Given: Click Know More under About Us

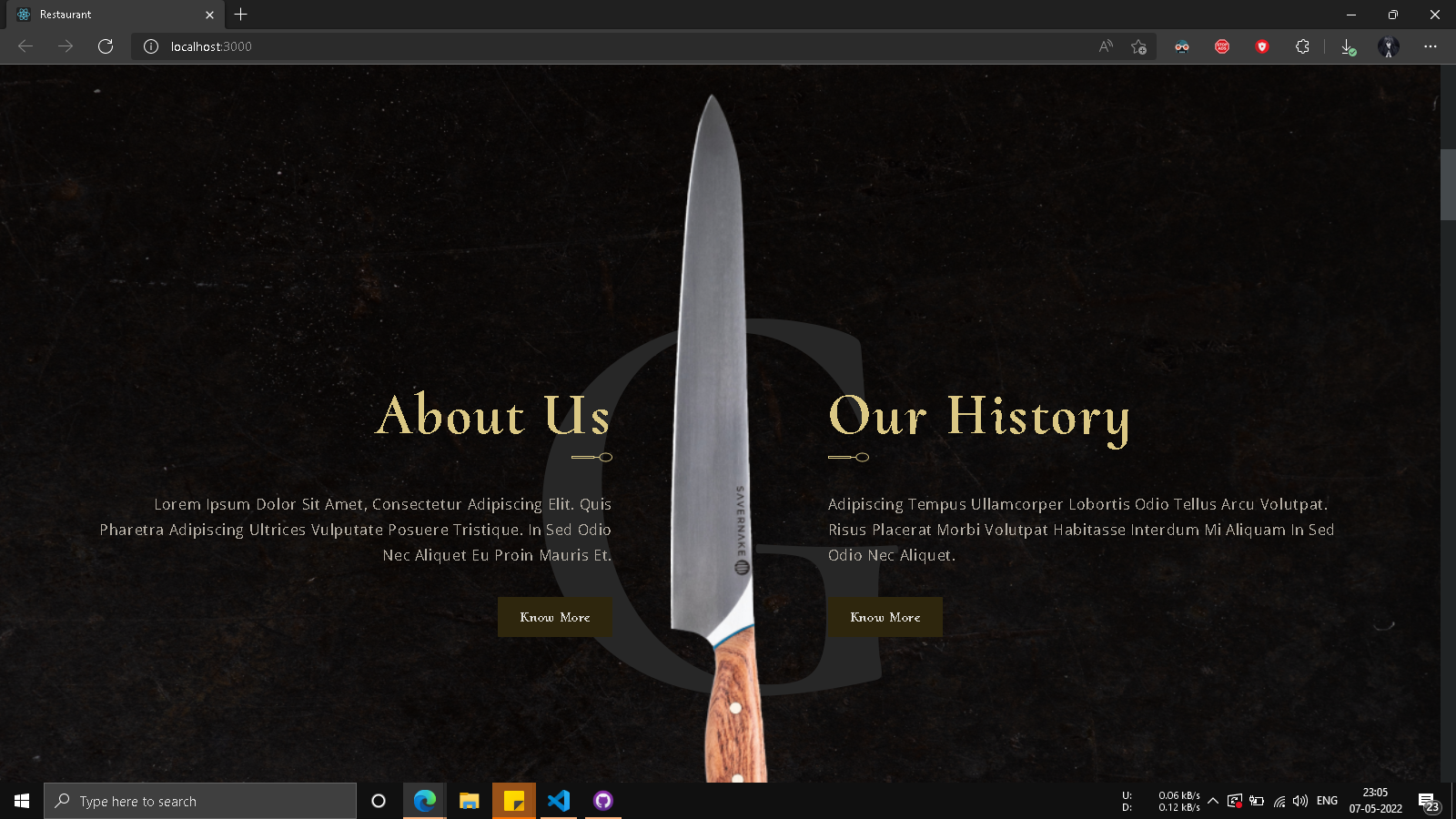Looking at the screenshot, I should pos(555,617).
